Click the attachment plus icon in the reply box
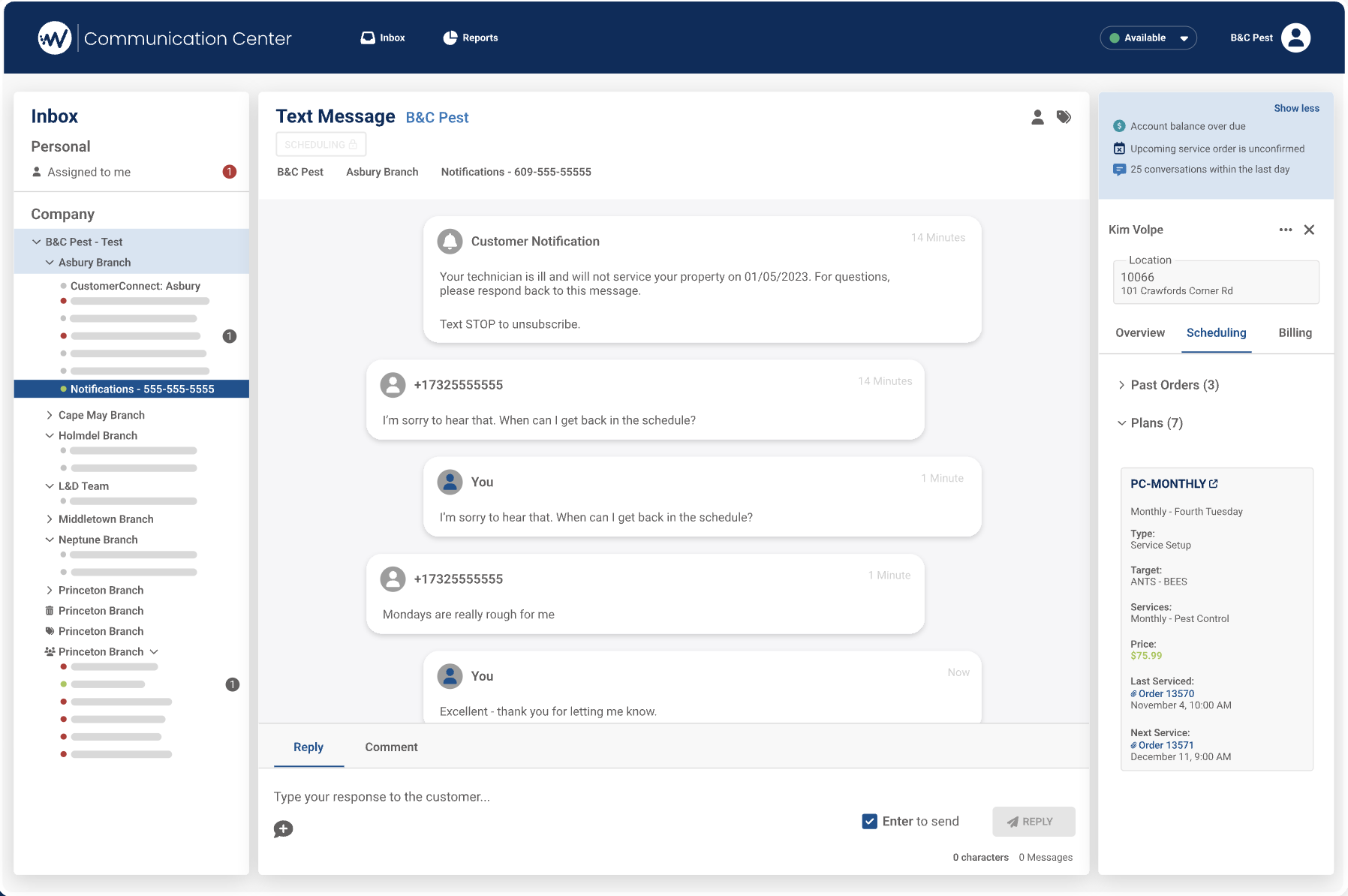 click(x=283, y=829)
